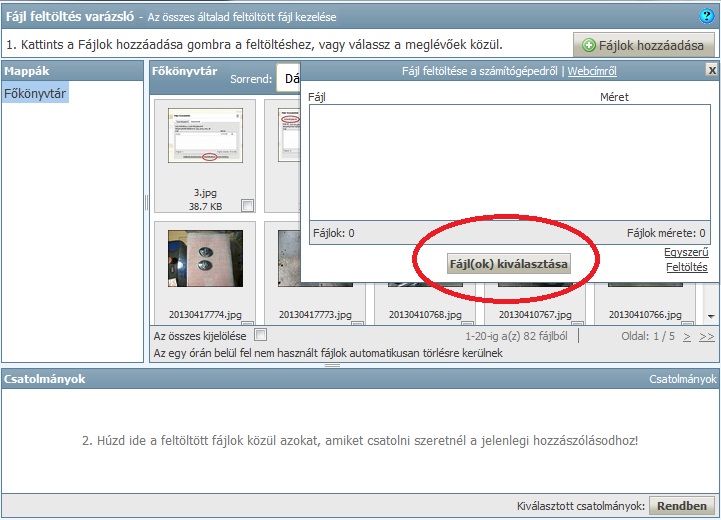Open the Sorrend sort dropdown
The width and height of the screenshot is (721, 520).
pyautogui.click(x=288, y=78)
